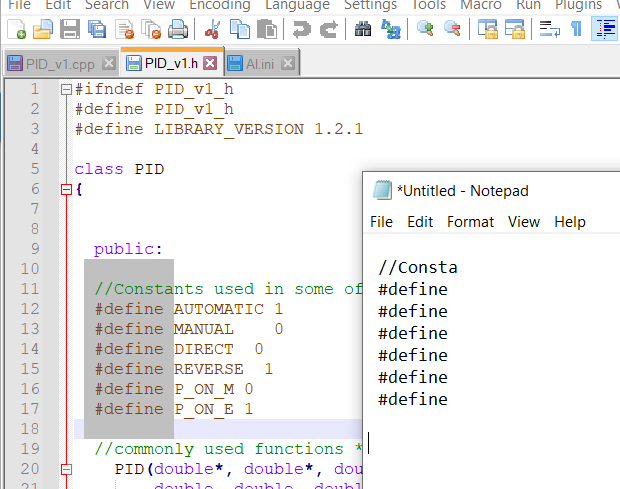The width and height of the screenshot is (620, 489).
Task: Click the '*Untitled - Notepad' title text
Action: click(463, 191)
